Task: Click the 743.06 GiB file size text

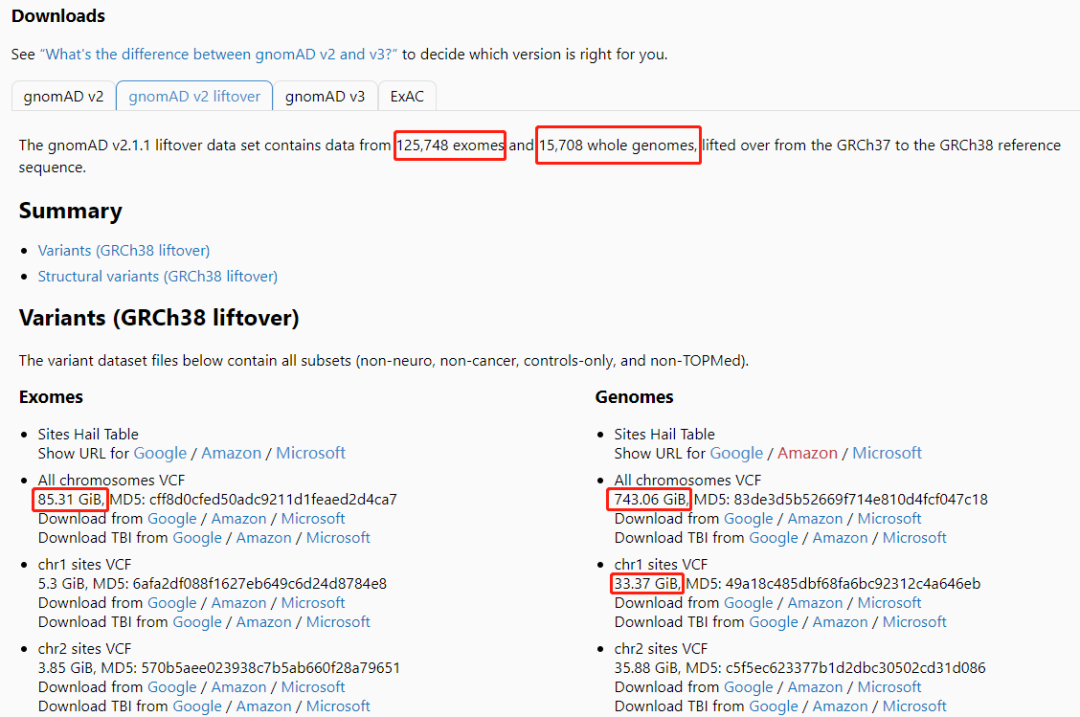Action: point(650,499)
